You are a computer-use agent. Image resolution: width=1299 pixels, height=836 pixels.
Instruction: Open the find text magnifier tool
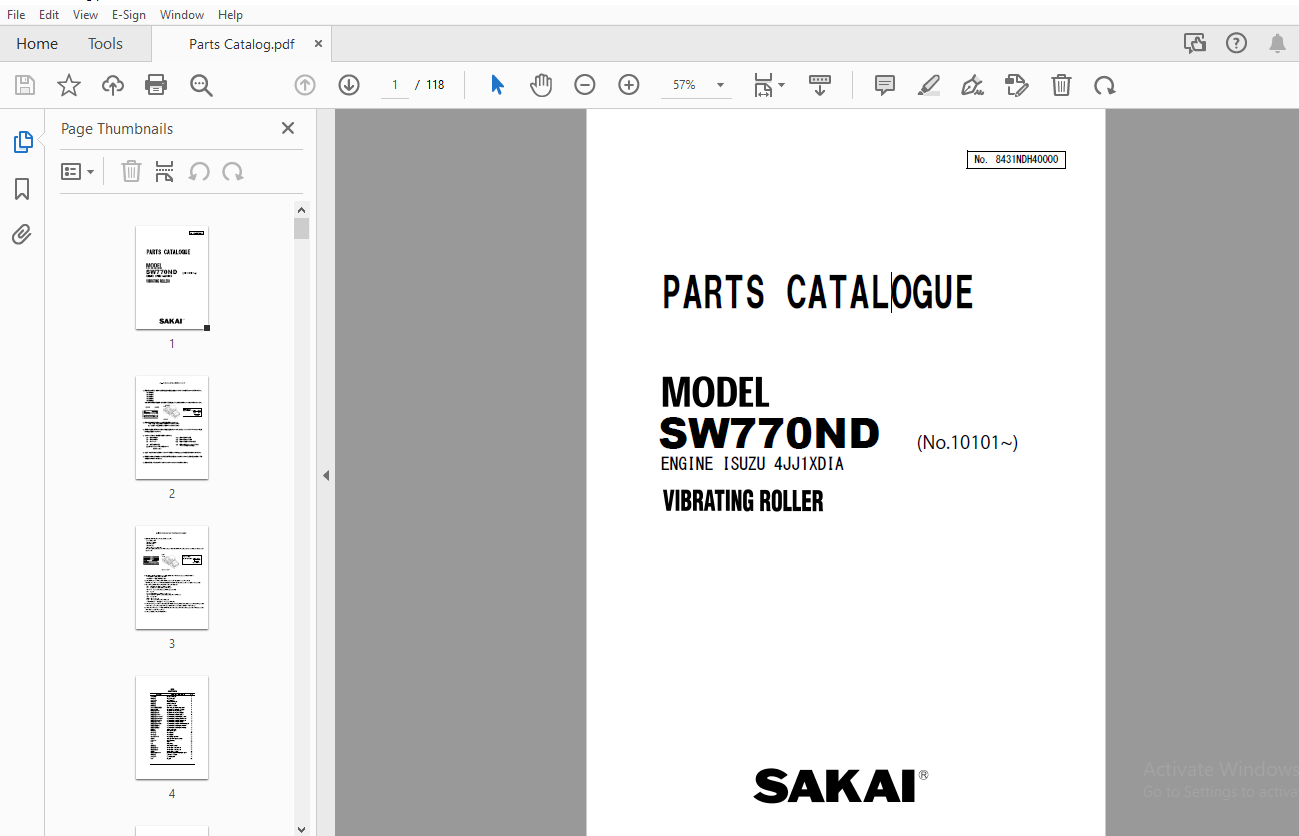[201, 85]
